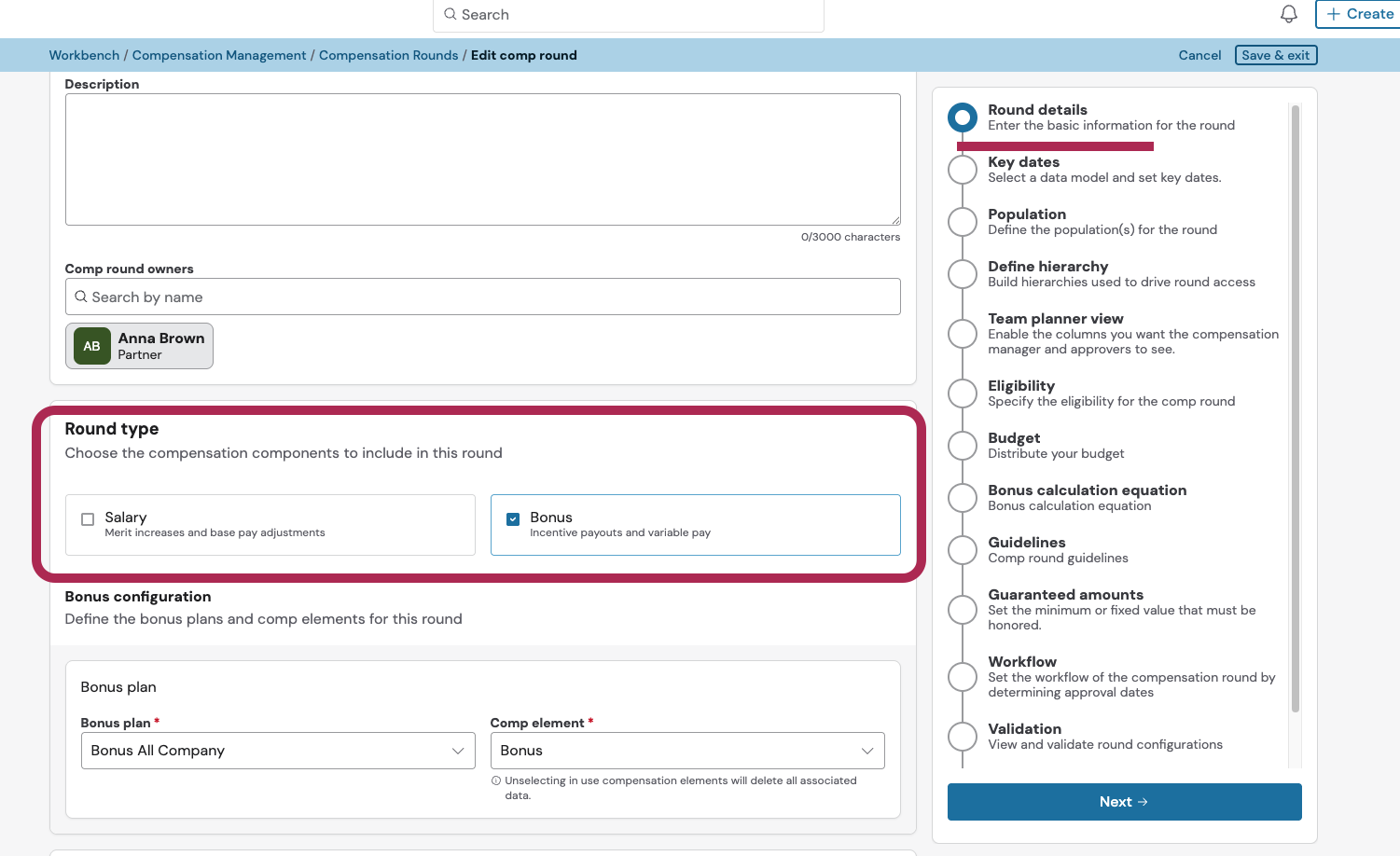The width and height of the screenshot is (1400, 856).
Task: Click the Workflow step circle icon
Action: pyautogui.click(x=962, y=677)
